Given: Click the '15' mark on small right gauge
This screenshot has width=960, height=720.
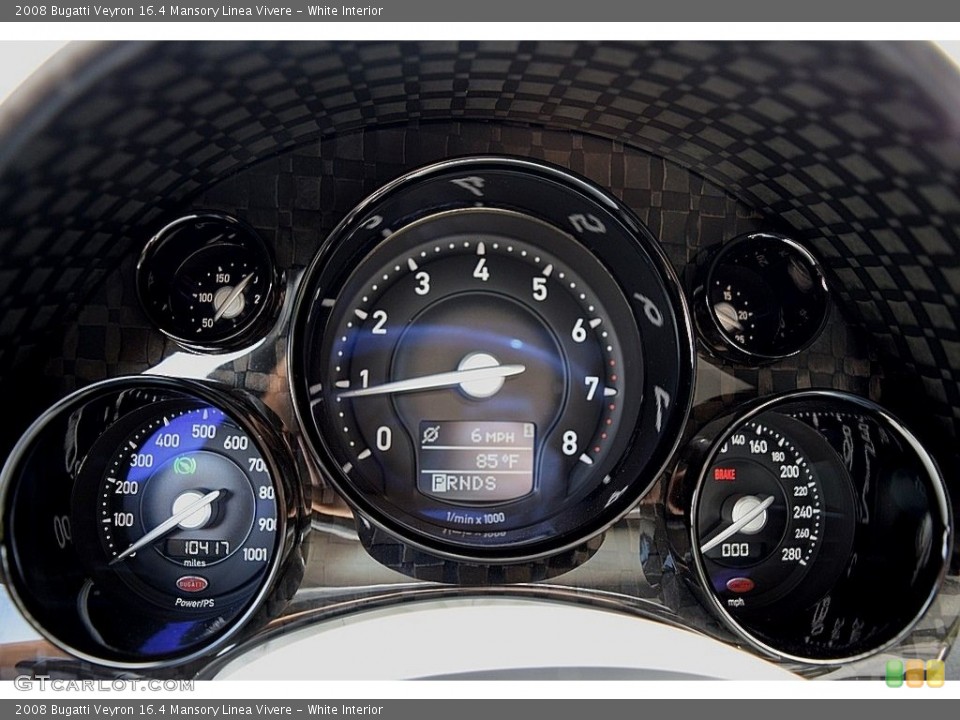Looking at the screenshot, I should click(727, 295).
